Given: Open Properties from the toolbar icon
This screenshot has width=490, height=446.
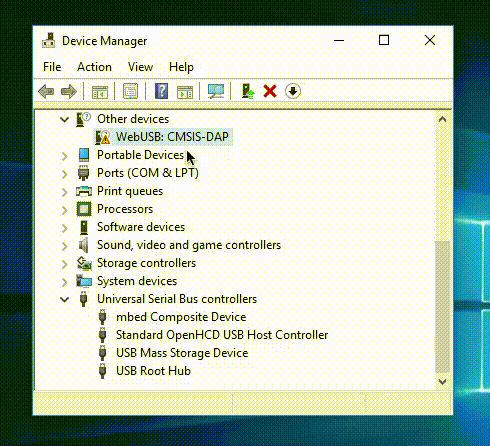Looking at the screenshot, I should [130, 91].
